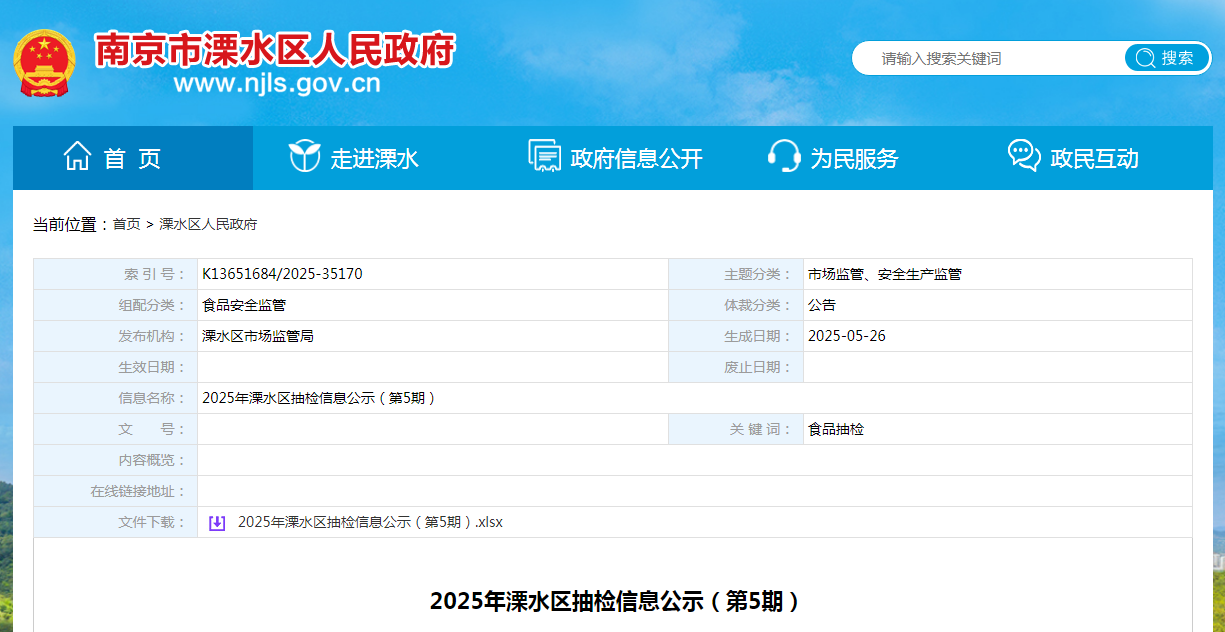Select index number K13651684/2025-35170
The width and height of the screenshot is (1225, 632).
tap(282, 274)
